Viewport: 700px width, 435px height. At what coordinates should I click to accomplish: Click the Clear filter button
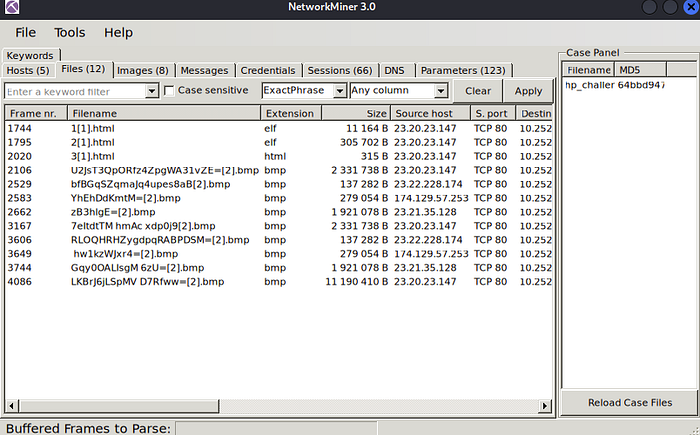coord(478,91)
